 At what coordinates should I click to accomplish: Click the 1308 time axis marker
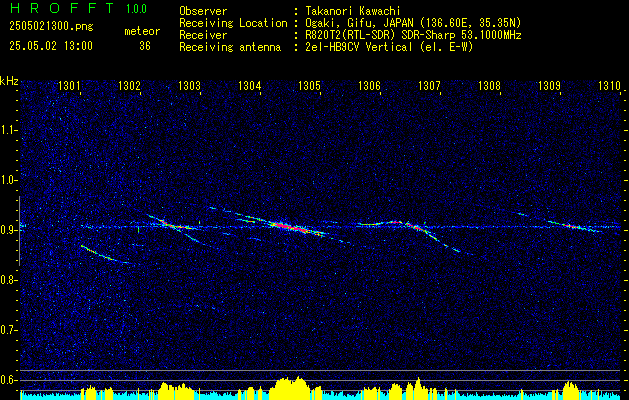click(x=489, y=85)
